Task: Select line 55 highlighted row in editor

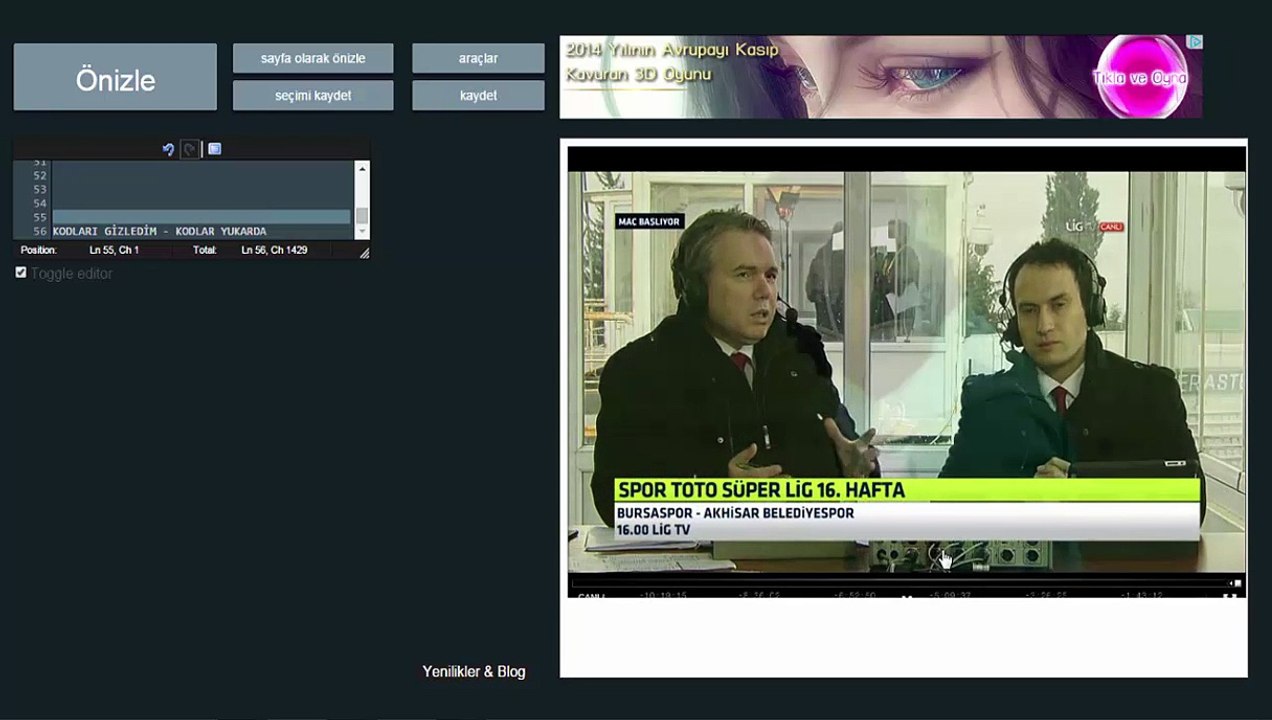Action: (202, 217)
